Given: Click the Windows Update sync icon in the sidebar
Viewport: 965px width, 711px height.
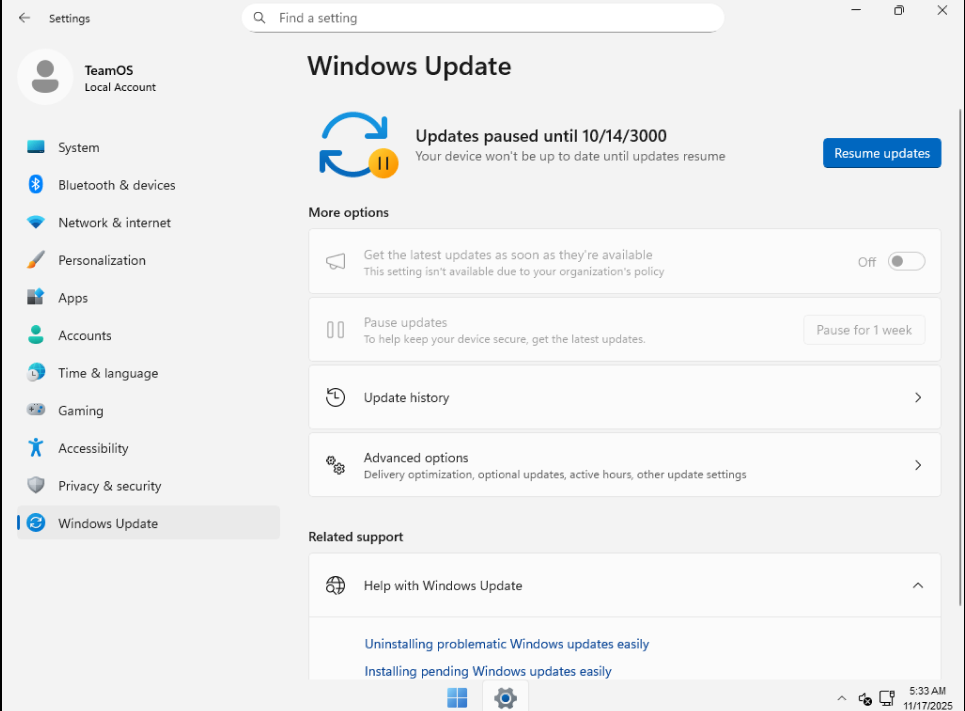Looking at the screenshot, I should point(36,523).
